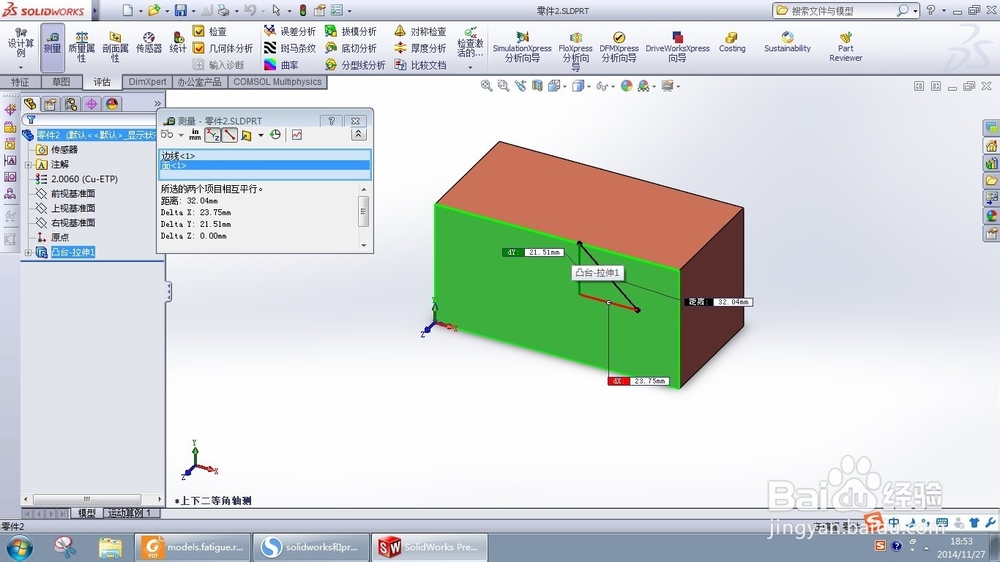The image size is (1000, 562).
Task: Open DimXpertManager crosshair tab icon
Action: pos(91,104)
